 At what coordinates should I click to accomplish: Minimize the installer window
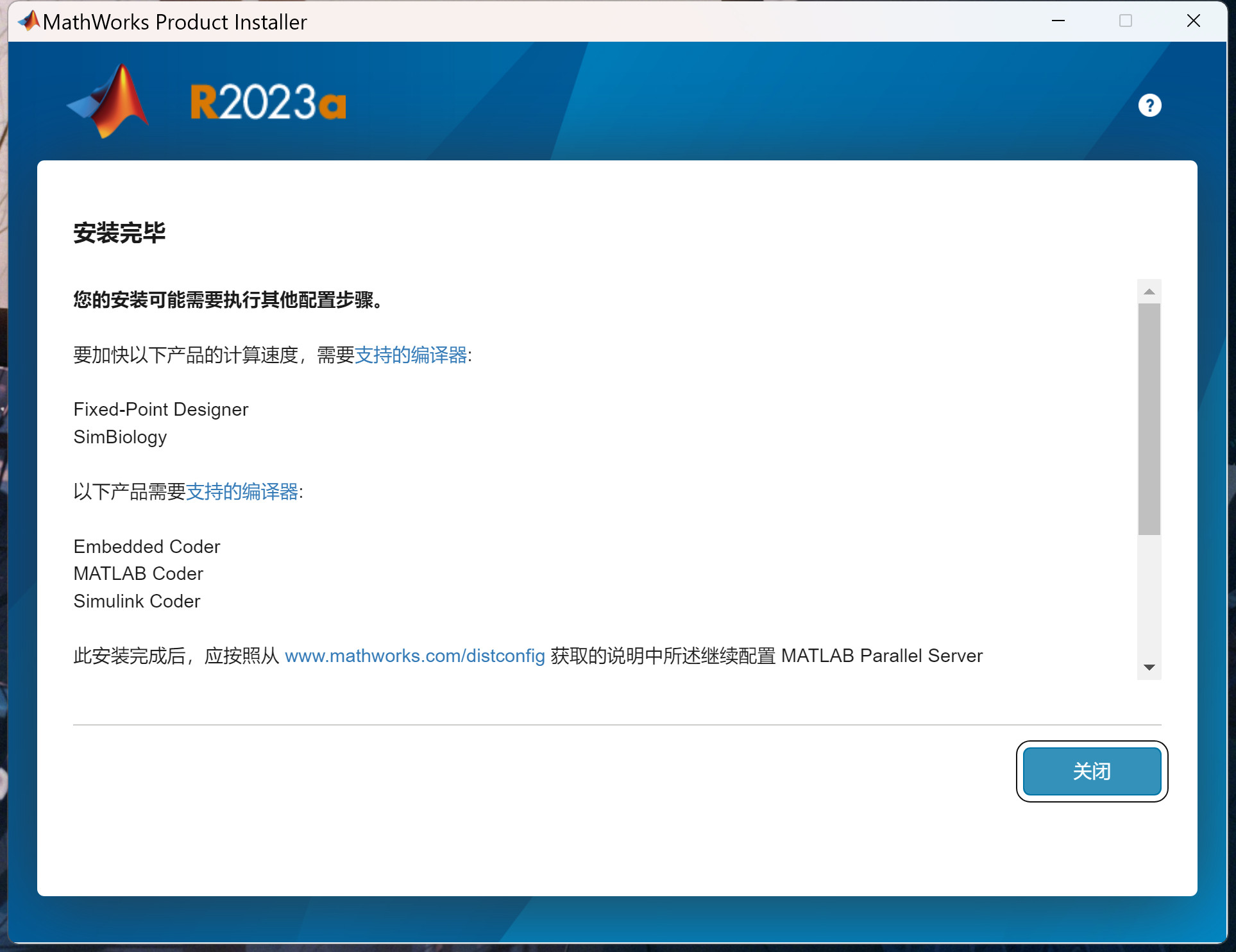[x=1058, y=21]
